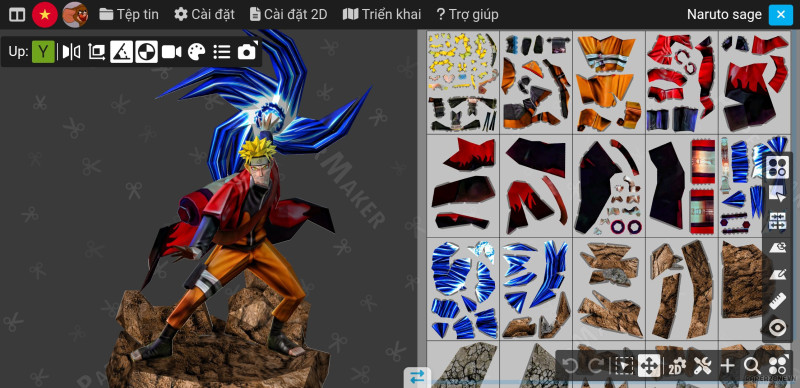Image resolution: width=800 pixels, height=388 pixels.
Task: Open the 3D camera view options
Action: pos(171,52)
